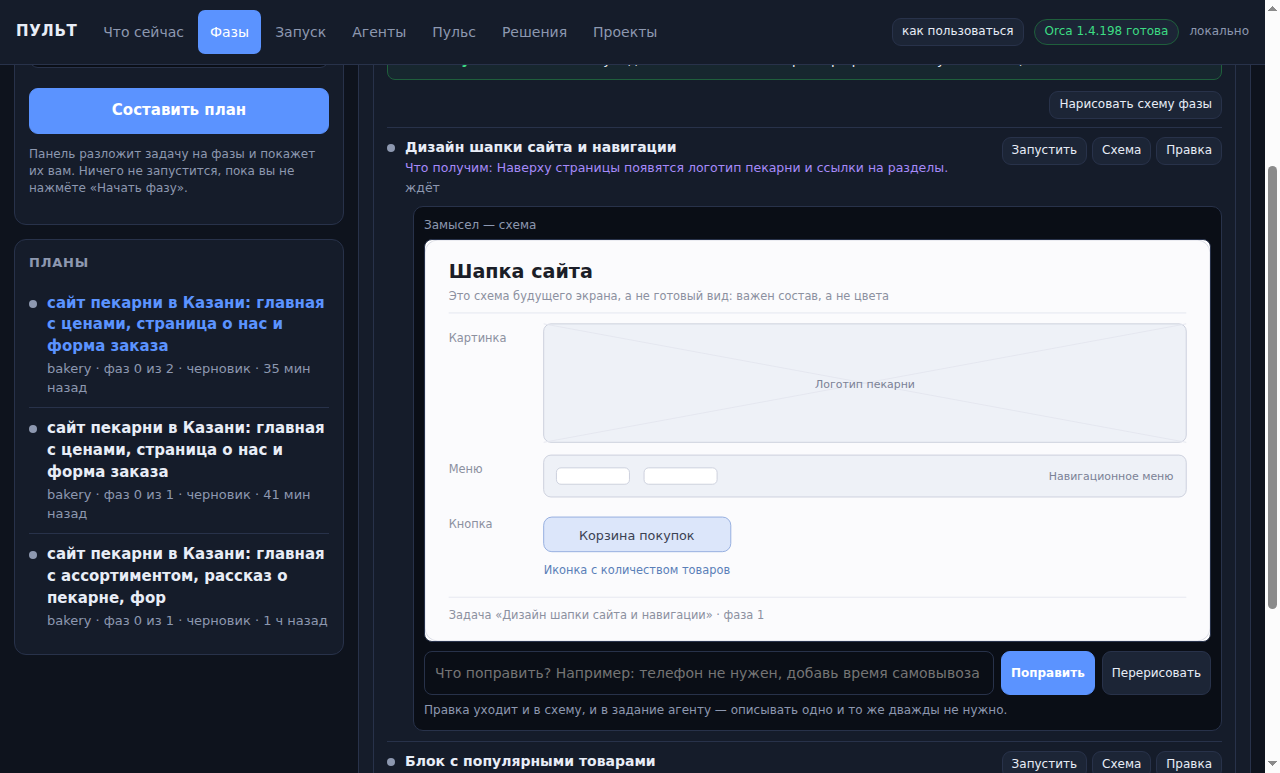
Task: Click the «Корзина покупок» mockup button
Action: (x=637, y=535)
